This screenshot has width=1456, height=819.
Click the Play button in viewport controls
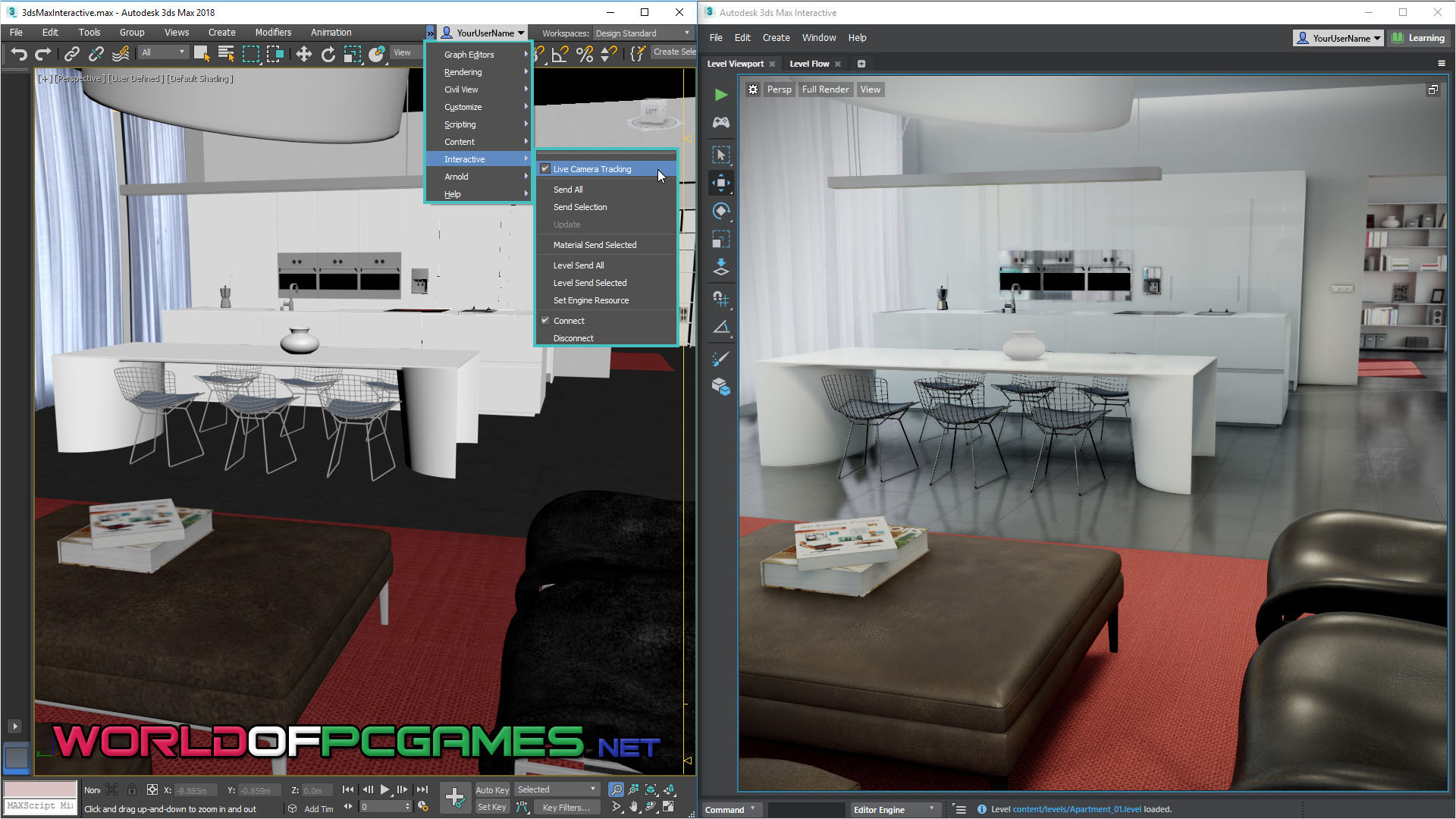pyautogui.click(x=722, y=94)
